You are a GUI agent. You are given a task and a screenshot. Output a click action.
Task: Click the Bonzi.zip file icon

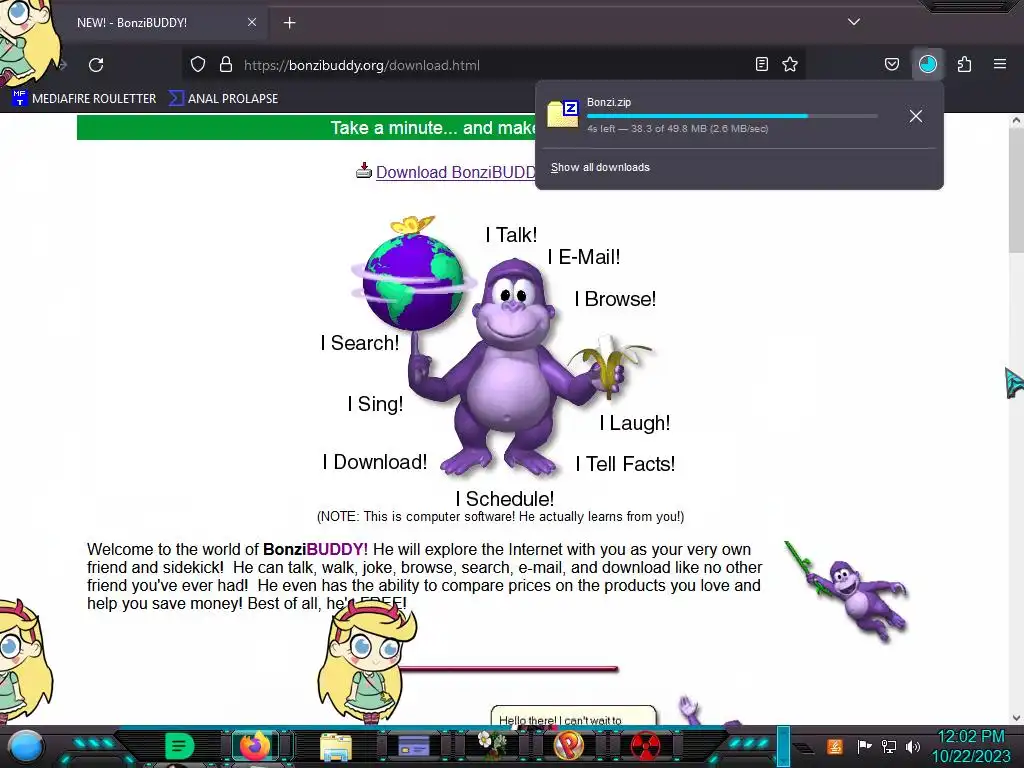(x=562, y=114)
